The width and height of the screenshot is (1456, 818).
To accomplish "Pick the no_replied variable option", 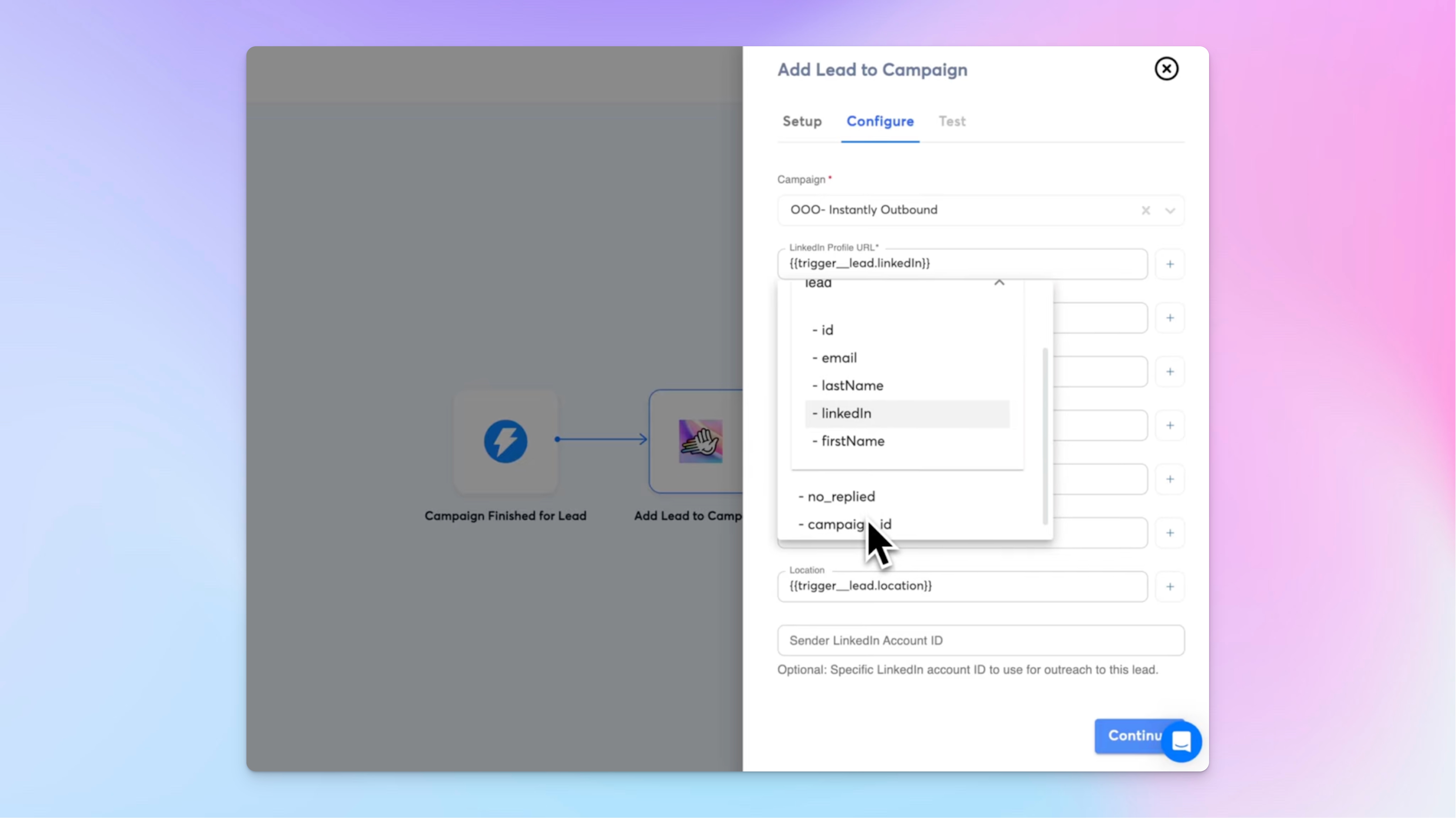I will point(840,496).
